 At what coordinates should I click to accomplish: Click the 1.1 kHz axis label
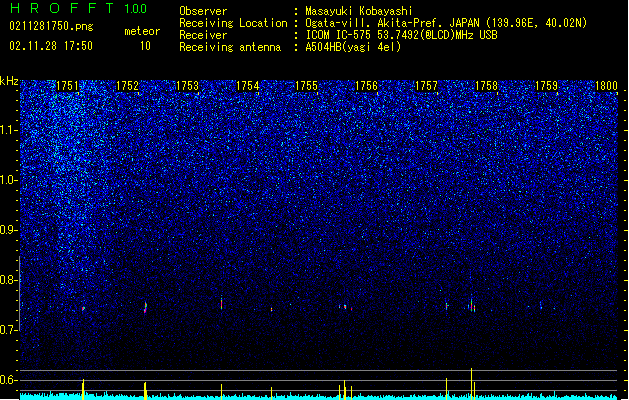tap(8, 130)
